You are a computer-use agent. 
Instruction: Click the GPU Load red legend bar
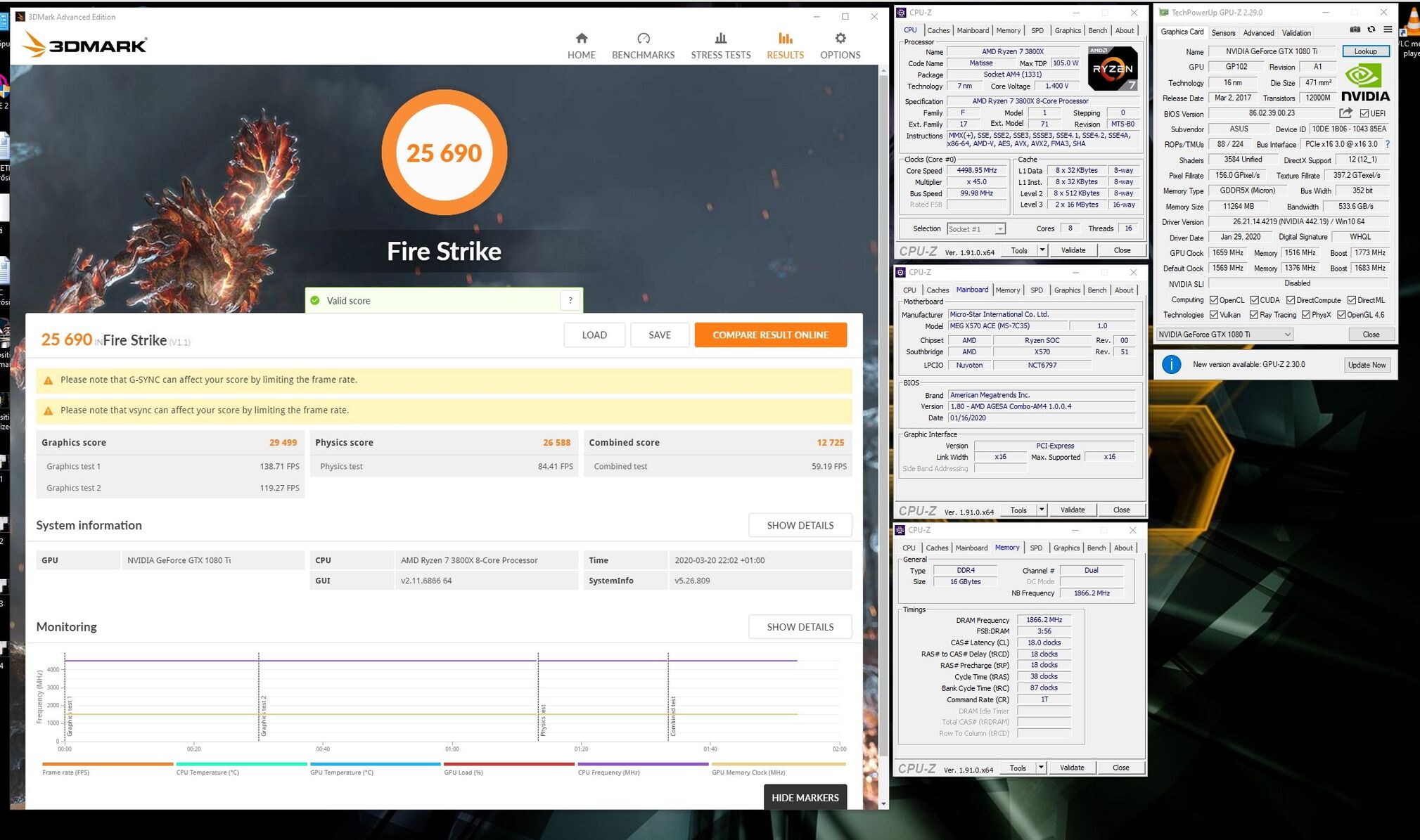coord(509,764)
